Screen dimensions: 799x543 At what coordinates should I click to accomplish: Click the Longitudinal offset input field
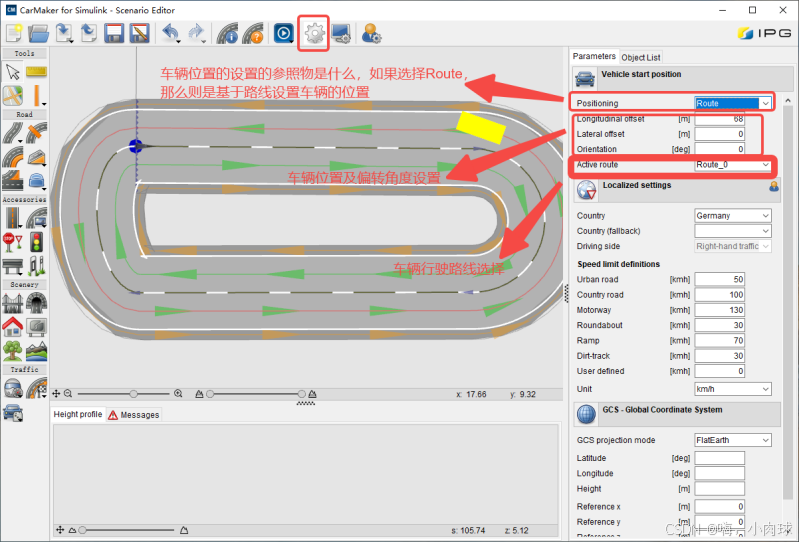coord(720,119)
